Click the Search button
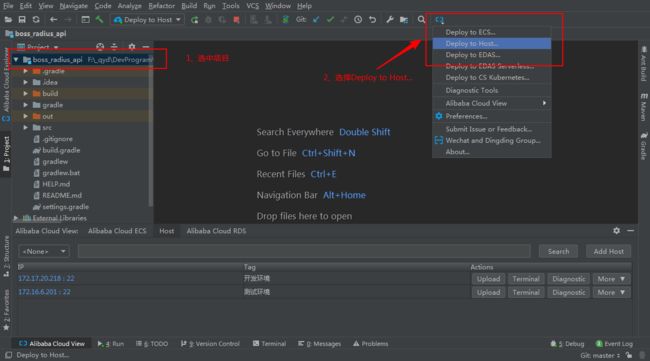 pyautogui.click(x=558, y=251)
